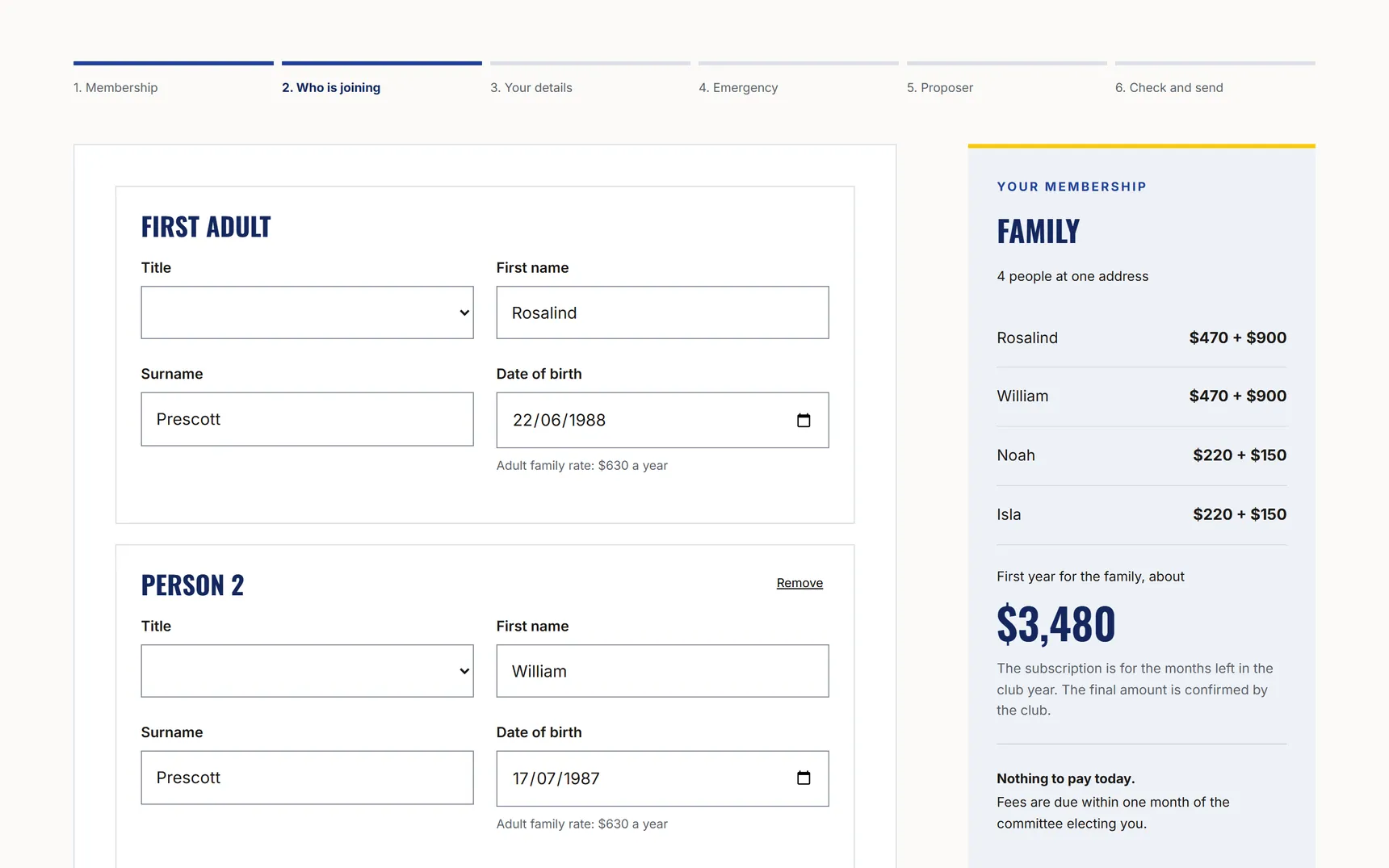Screen dimensions: 1389x868
Task: Remove Person 2 from membership
Action: [799, 583]
